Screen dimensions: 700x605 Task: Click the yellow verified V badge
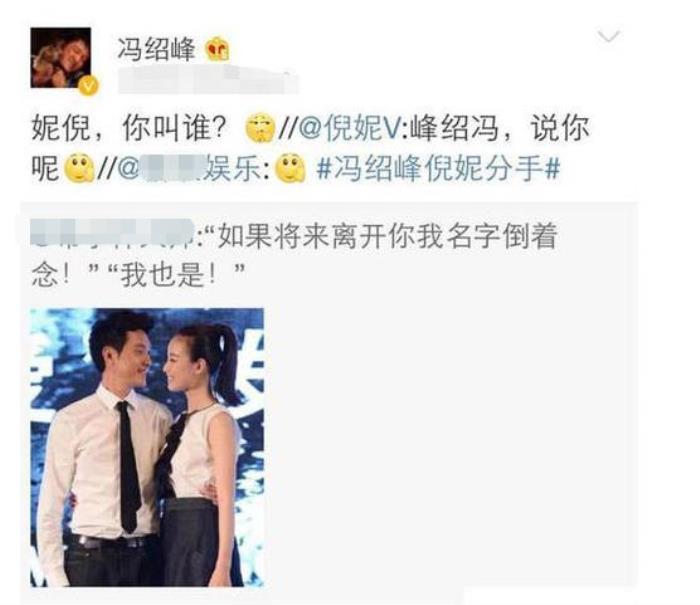click(x=88, y=85)
